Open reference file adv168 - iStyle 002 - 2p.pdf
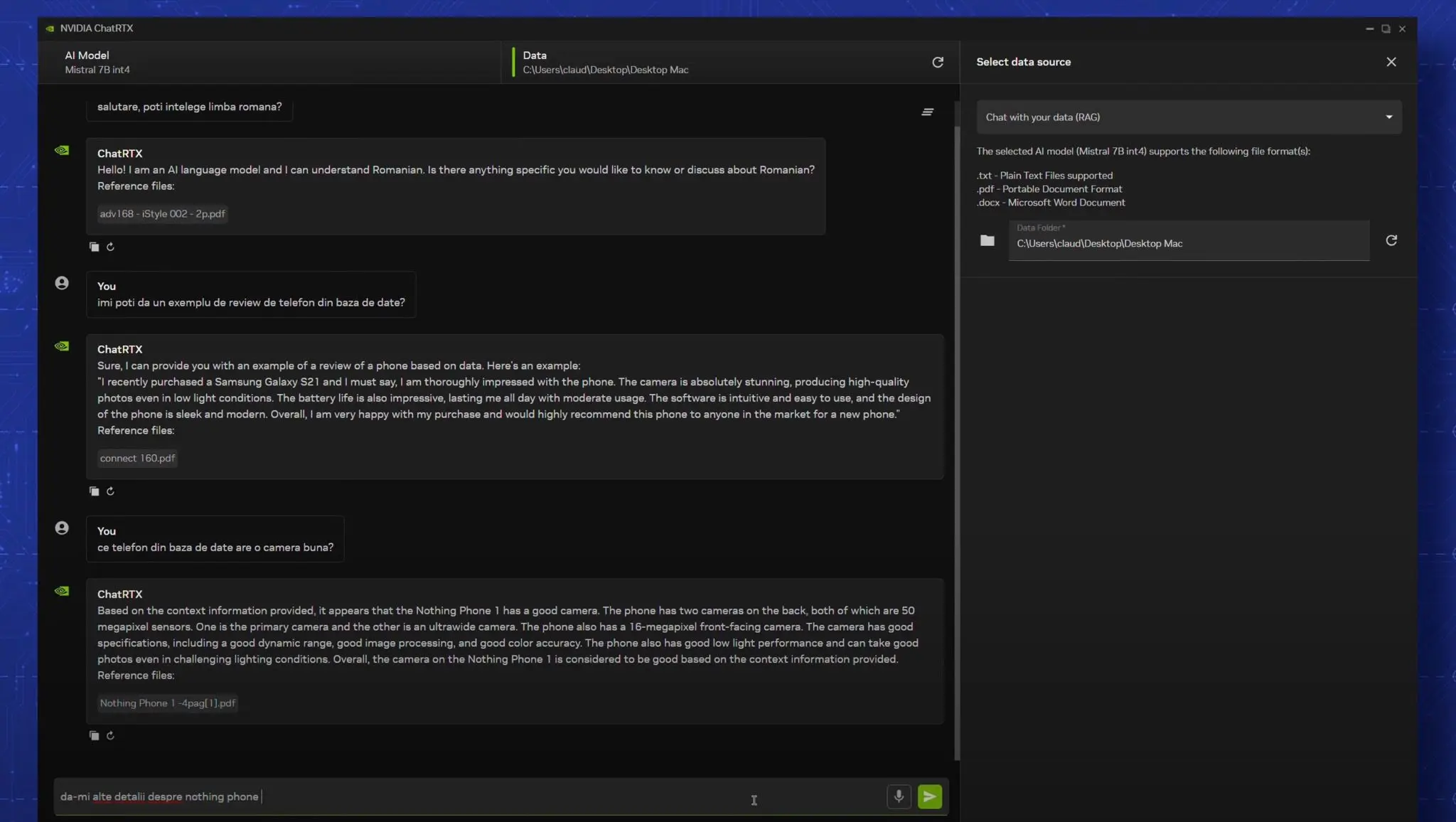Screen dimensions: 1456x822 pyautogui.click(x=162, y=214)
